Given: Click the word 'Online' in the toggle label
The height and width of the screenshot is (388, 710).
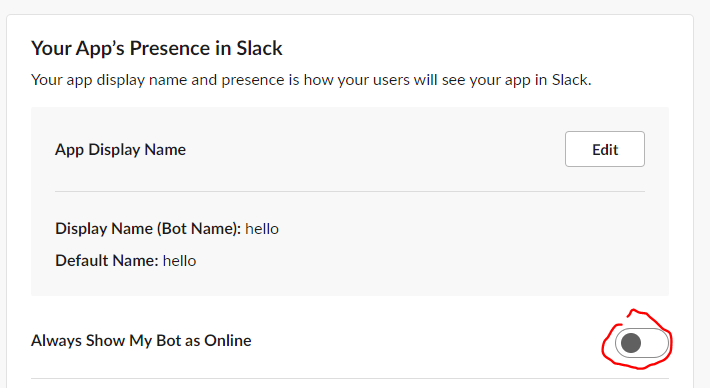Looking at the screenshot, I should tap(227, 340).
